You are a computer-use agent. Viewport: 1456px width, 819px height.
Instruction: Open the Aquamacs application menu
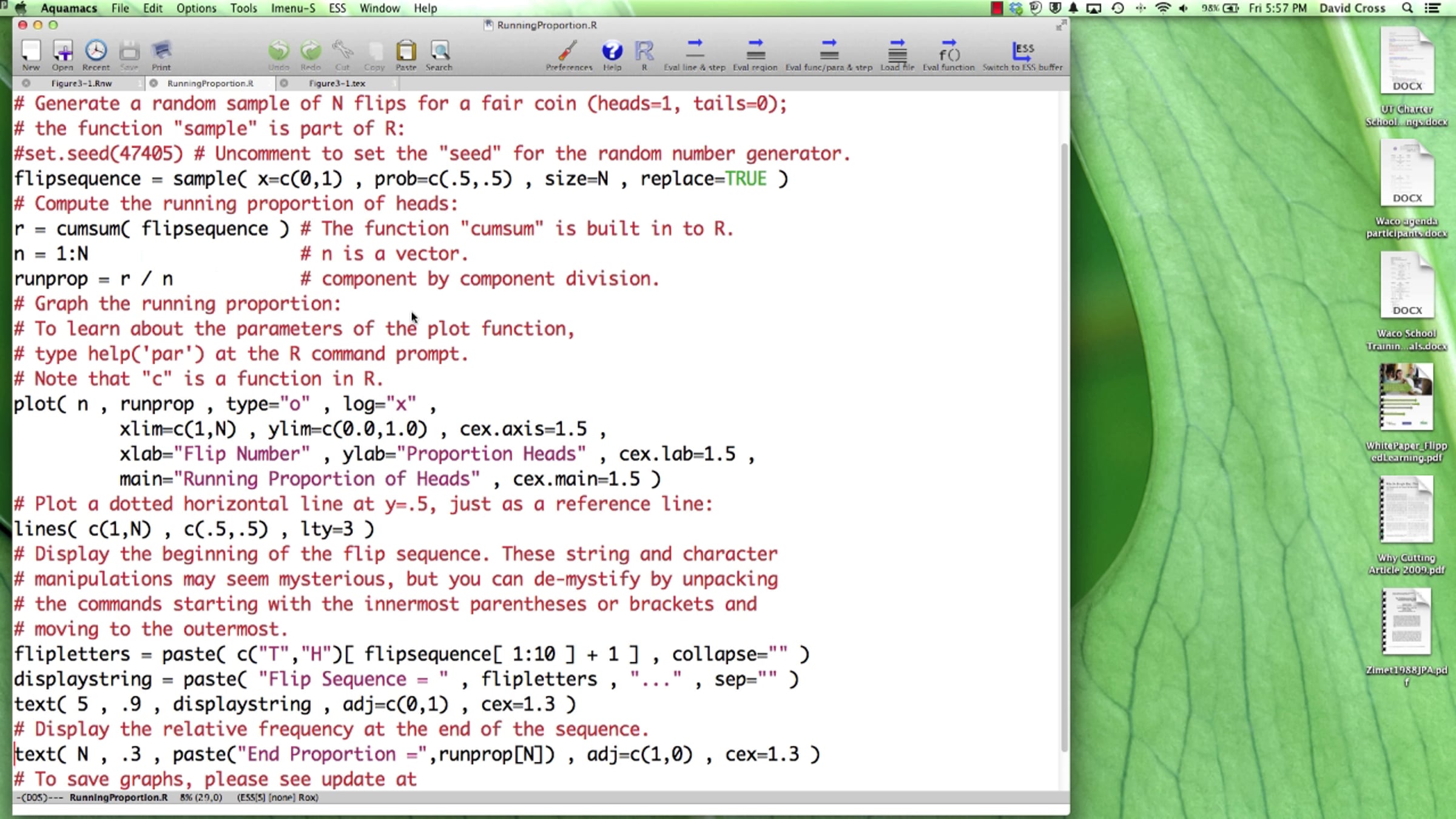click(69, 8)
